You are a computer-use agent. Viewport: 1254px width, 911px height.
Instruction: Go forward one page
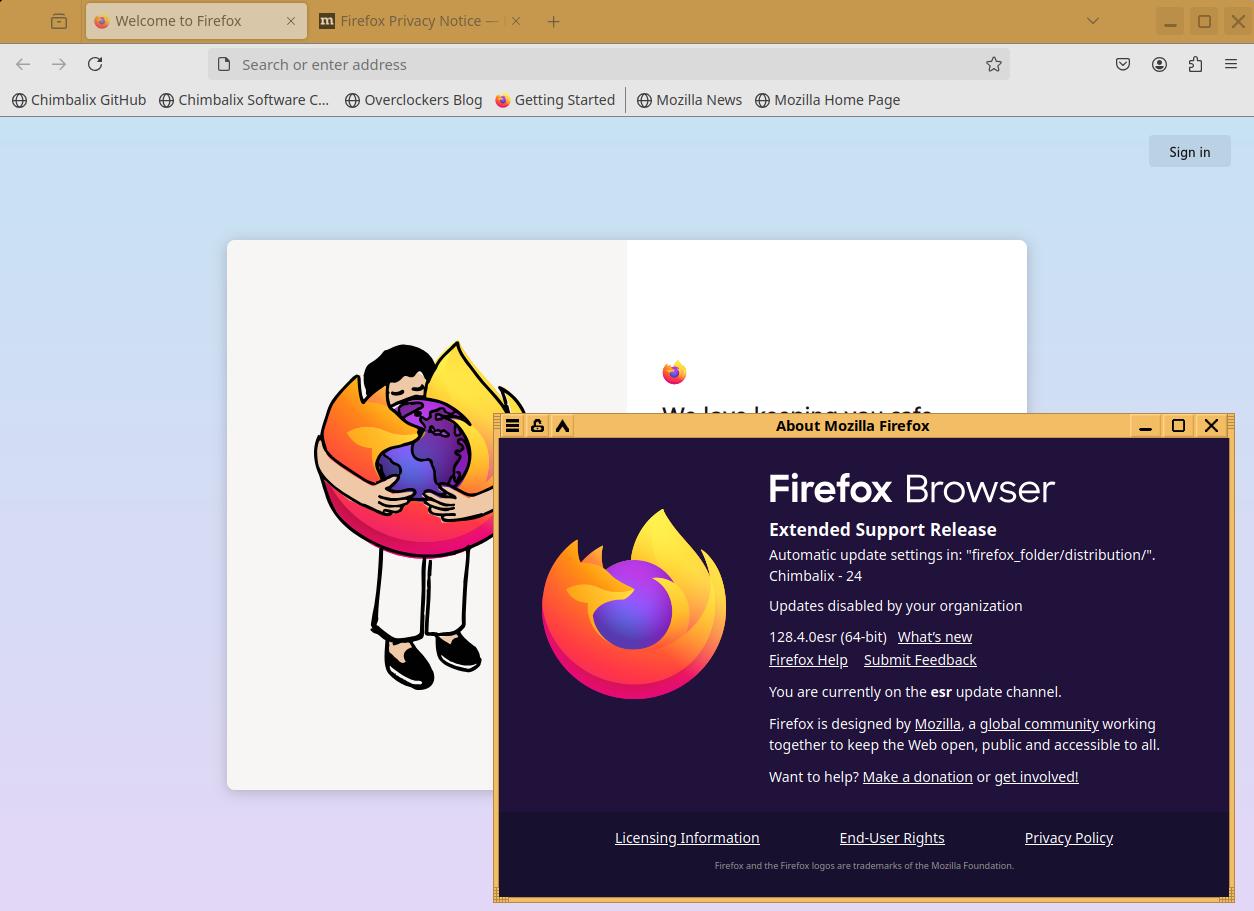tap(59, 64)
